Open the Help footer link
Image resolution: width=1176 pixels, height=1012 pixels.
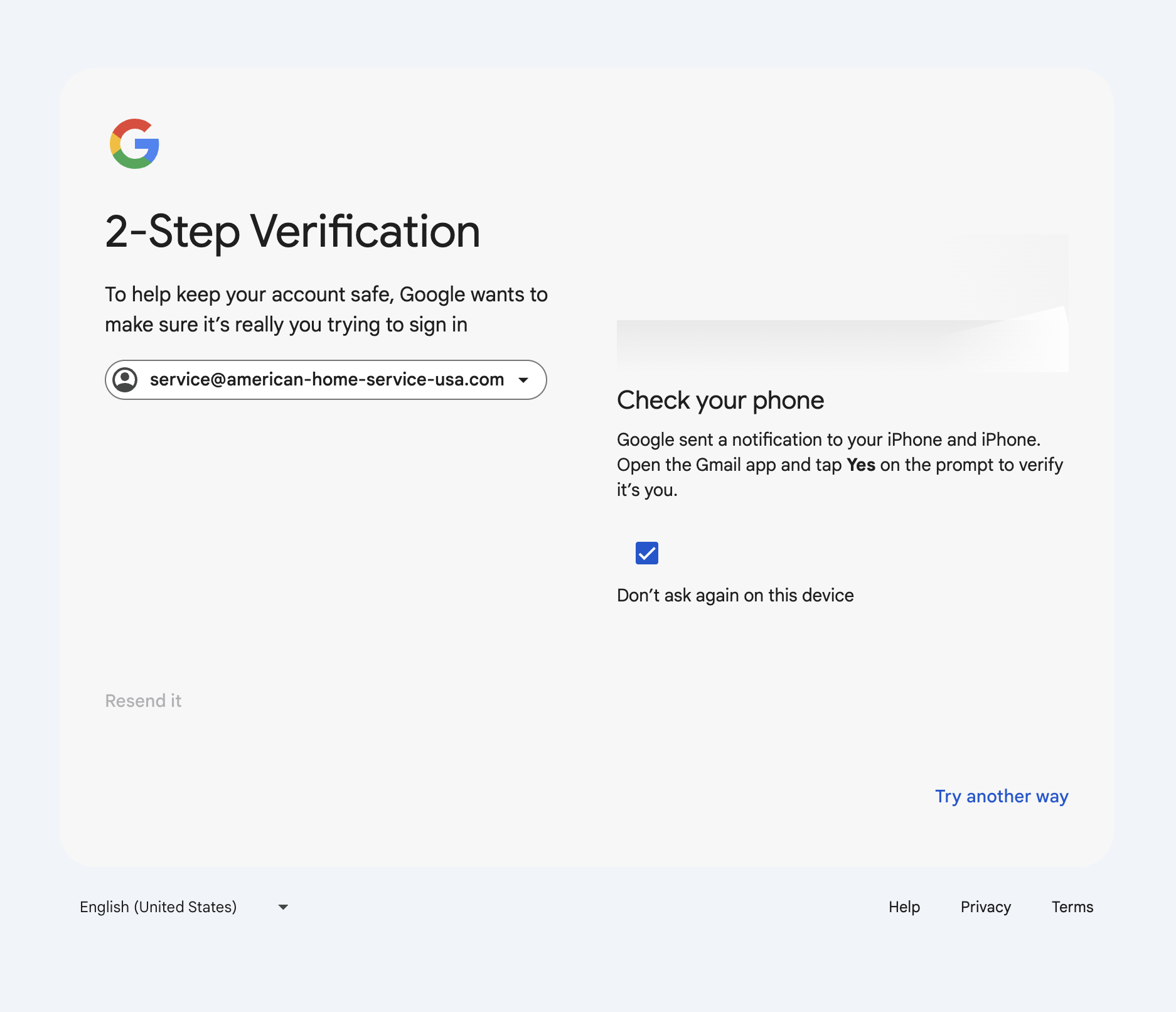(904, 907)
